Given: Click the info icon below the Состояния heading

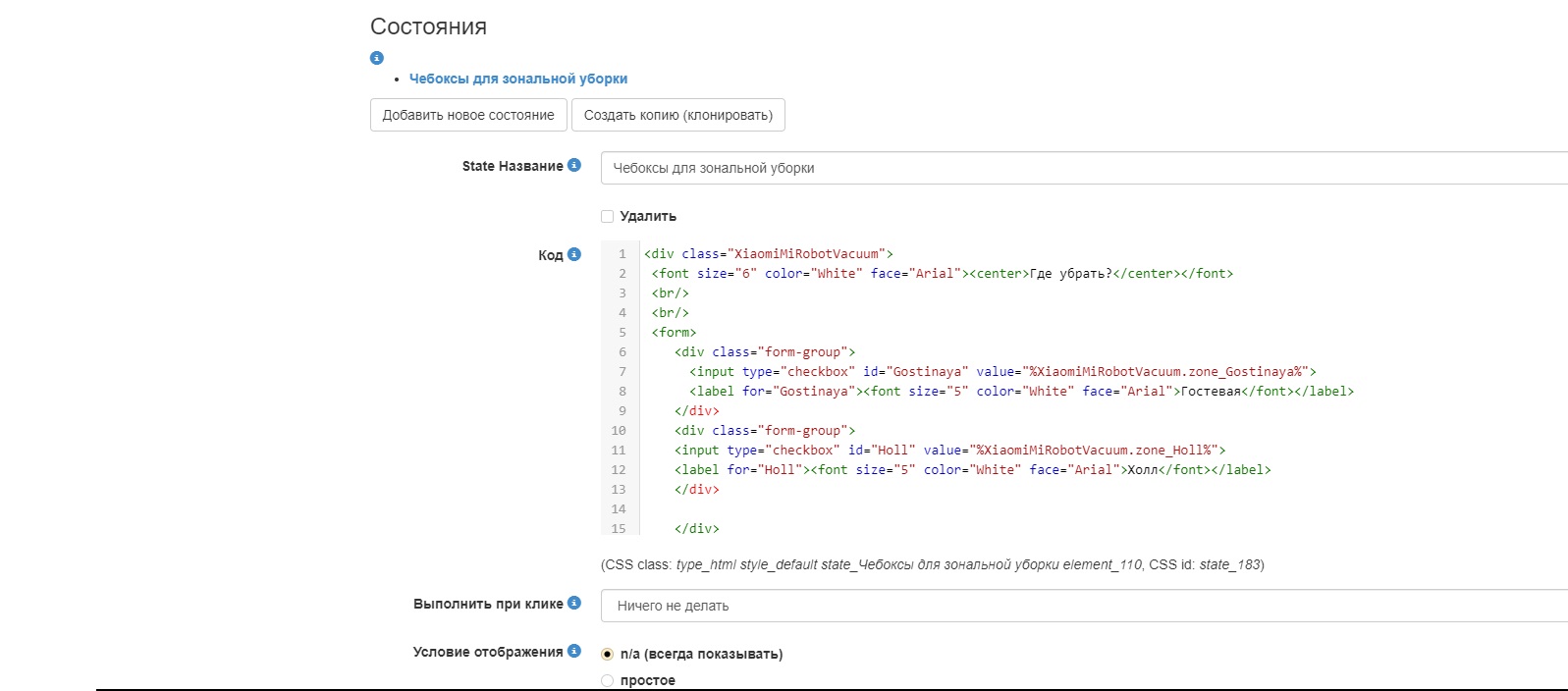Looking at the screenshot, I should pos(376,58).
